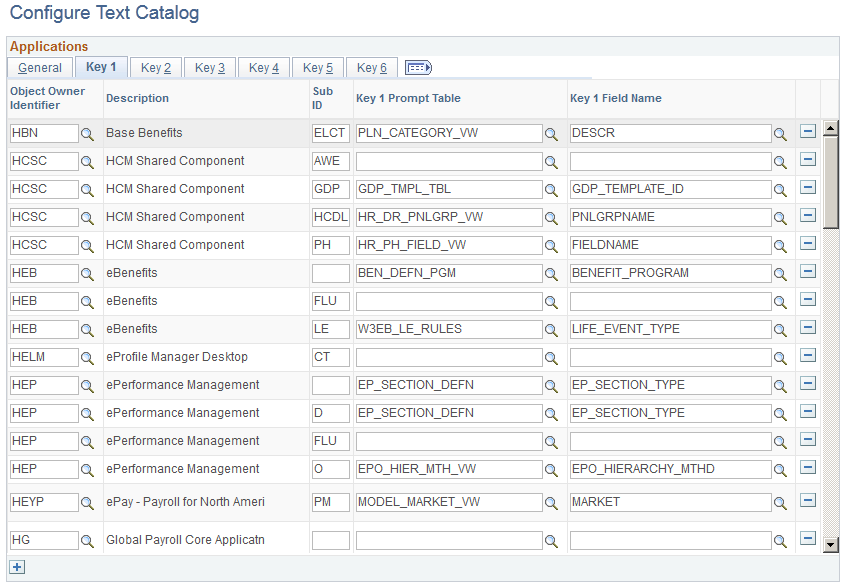Screen dimensions: 852x587
Task: Add a new row with the plus icon
Action: [17, 567]
